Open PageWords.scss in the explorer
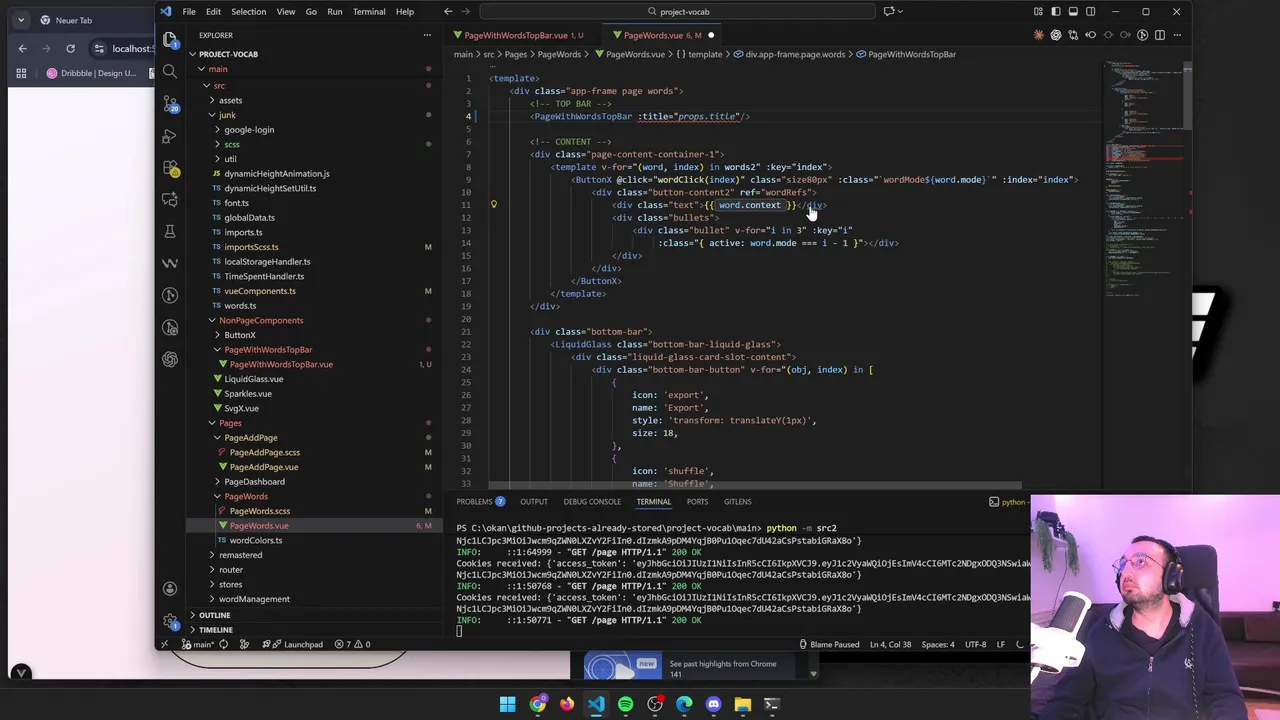Image resolution: width=1280 pixels, height=720 pixels. click(x=259, y=511)
